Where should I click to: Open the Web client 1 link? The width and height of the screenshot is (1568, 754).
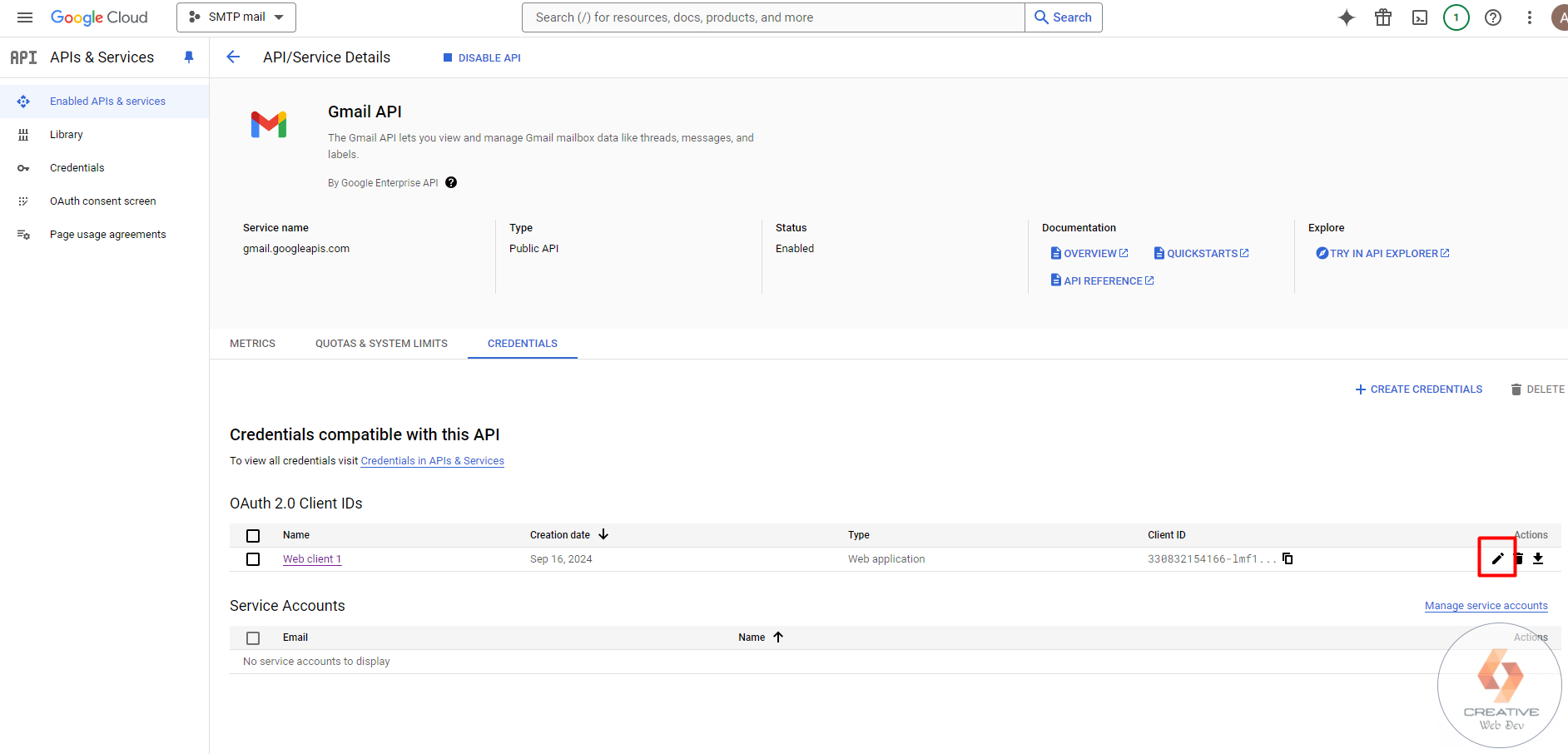coord(312,559)
